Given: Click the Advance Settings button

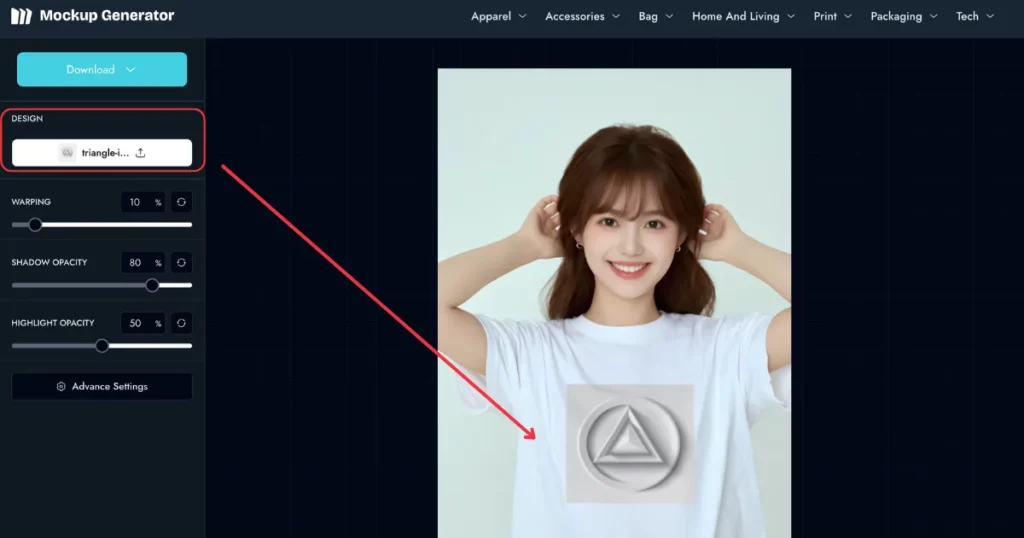Looking at the screenshot, I should pos(102,387).
